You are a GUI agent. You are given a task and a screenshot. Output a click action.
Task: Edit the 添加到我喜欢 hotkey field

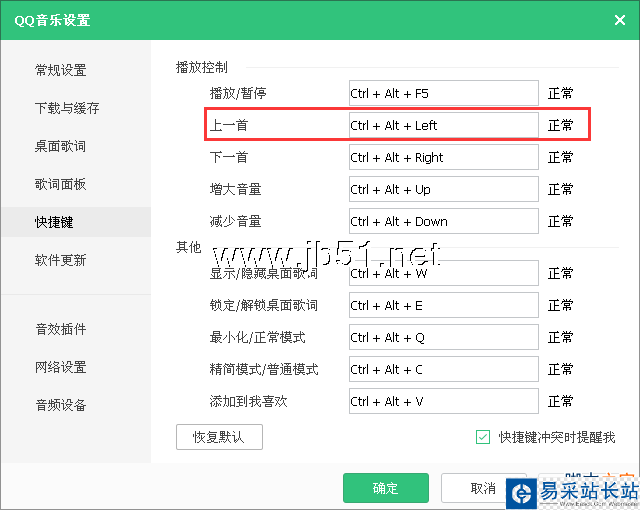click(444, 401)
